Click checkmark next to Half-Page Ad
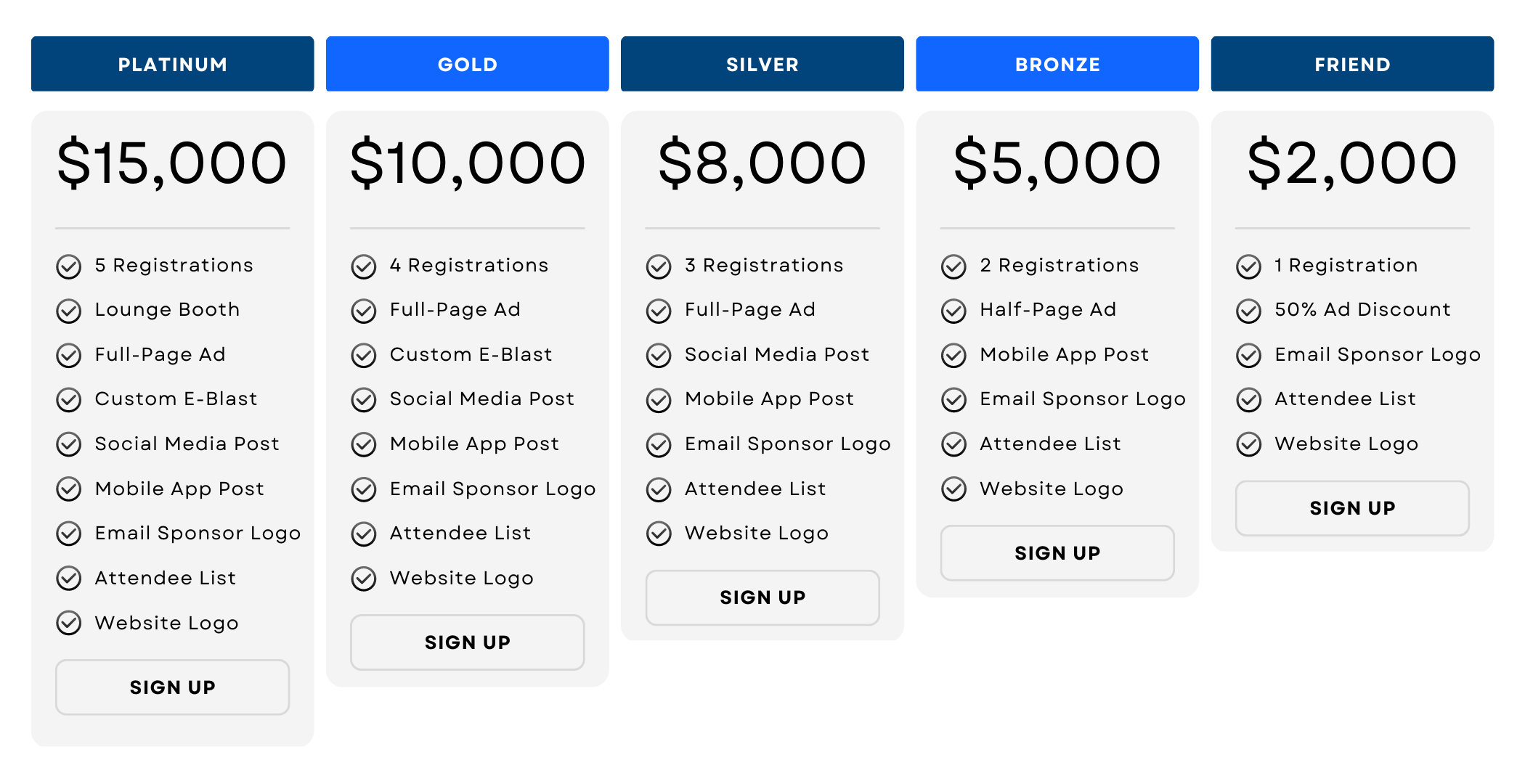Viewport: 1525px width, 784px height. [x=953, y=311]
